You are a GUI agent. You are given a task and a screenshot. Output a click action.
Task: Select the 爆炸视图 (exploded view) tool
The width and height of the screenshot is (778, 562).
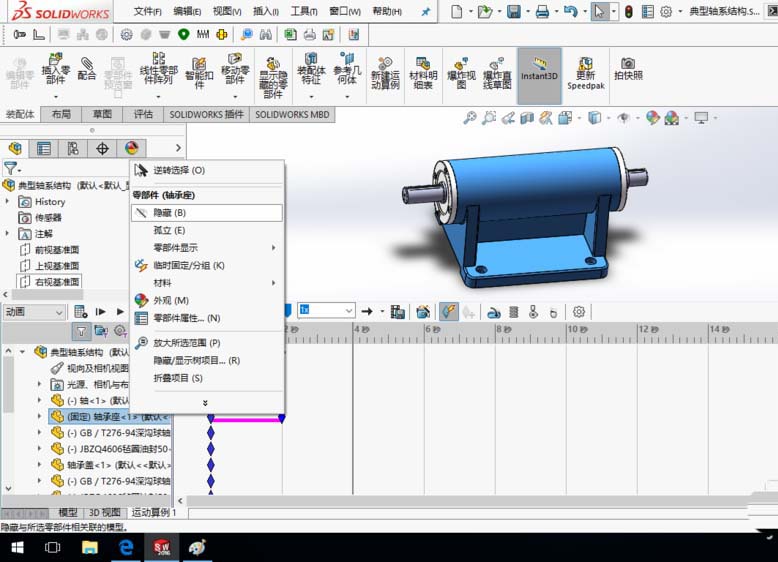click(460, 71)
